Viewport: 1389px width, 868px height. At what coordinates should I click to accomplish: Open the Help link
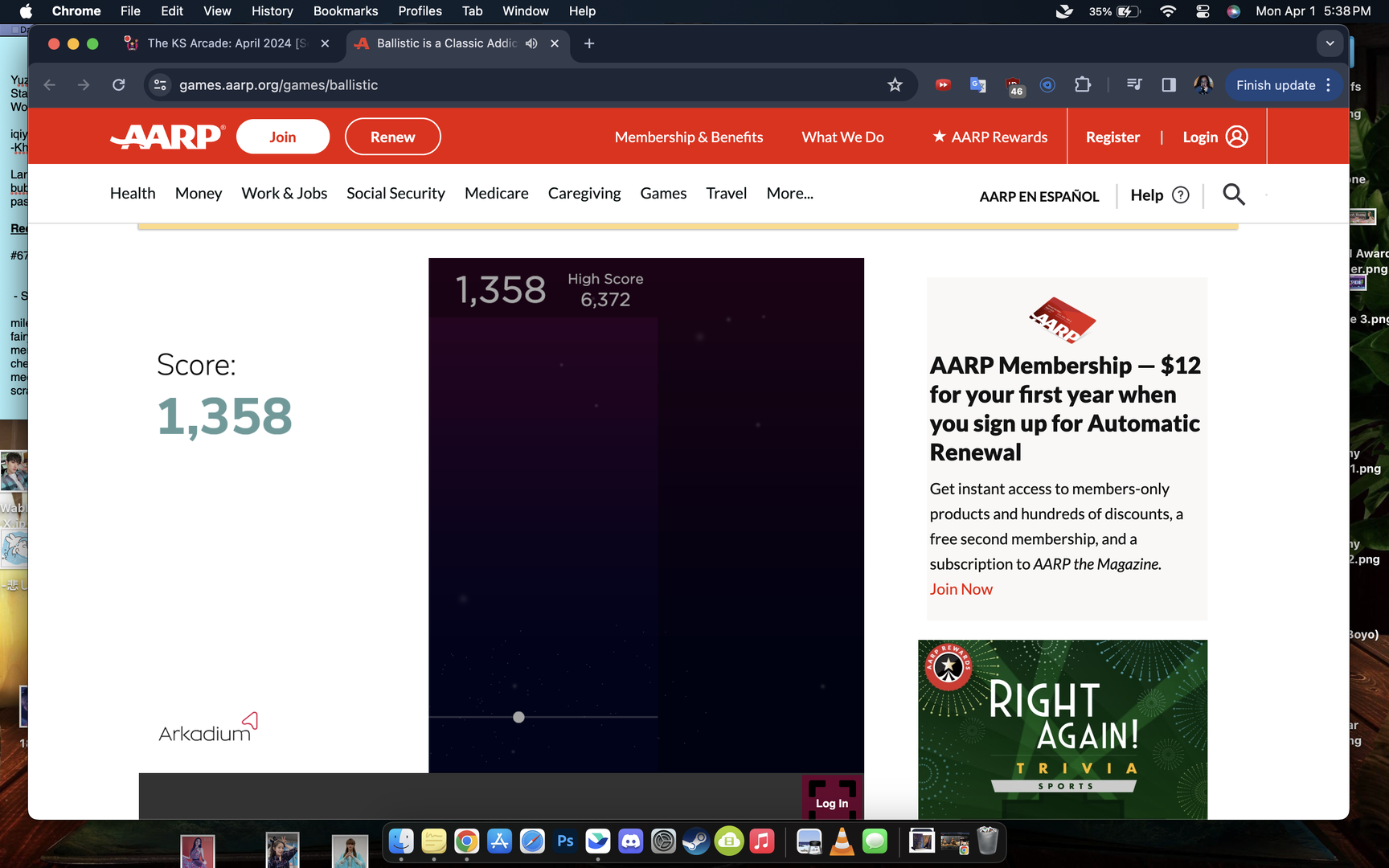click(x=1159, y=195)
